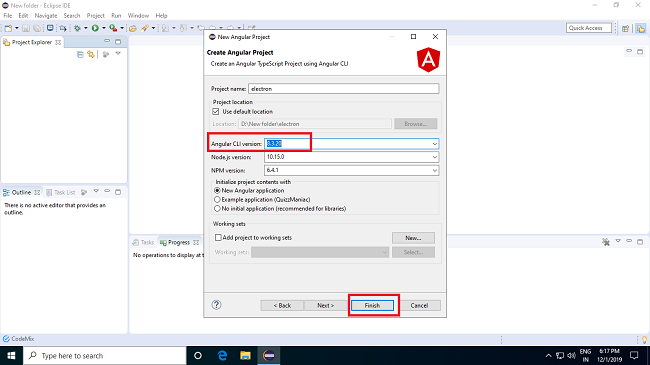Viewport: 650px width, 365px height.
Task: Uncheck Use default location checkbox
Action: (216, 112)
